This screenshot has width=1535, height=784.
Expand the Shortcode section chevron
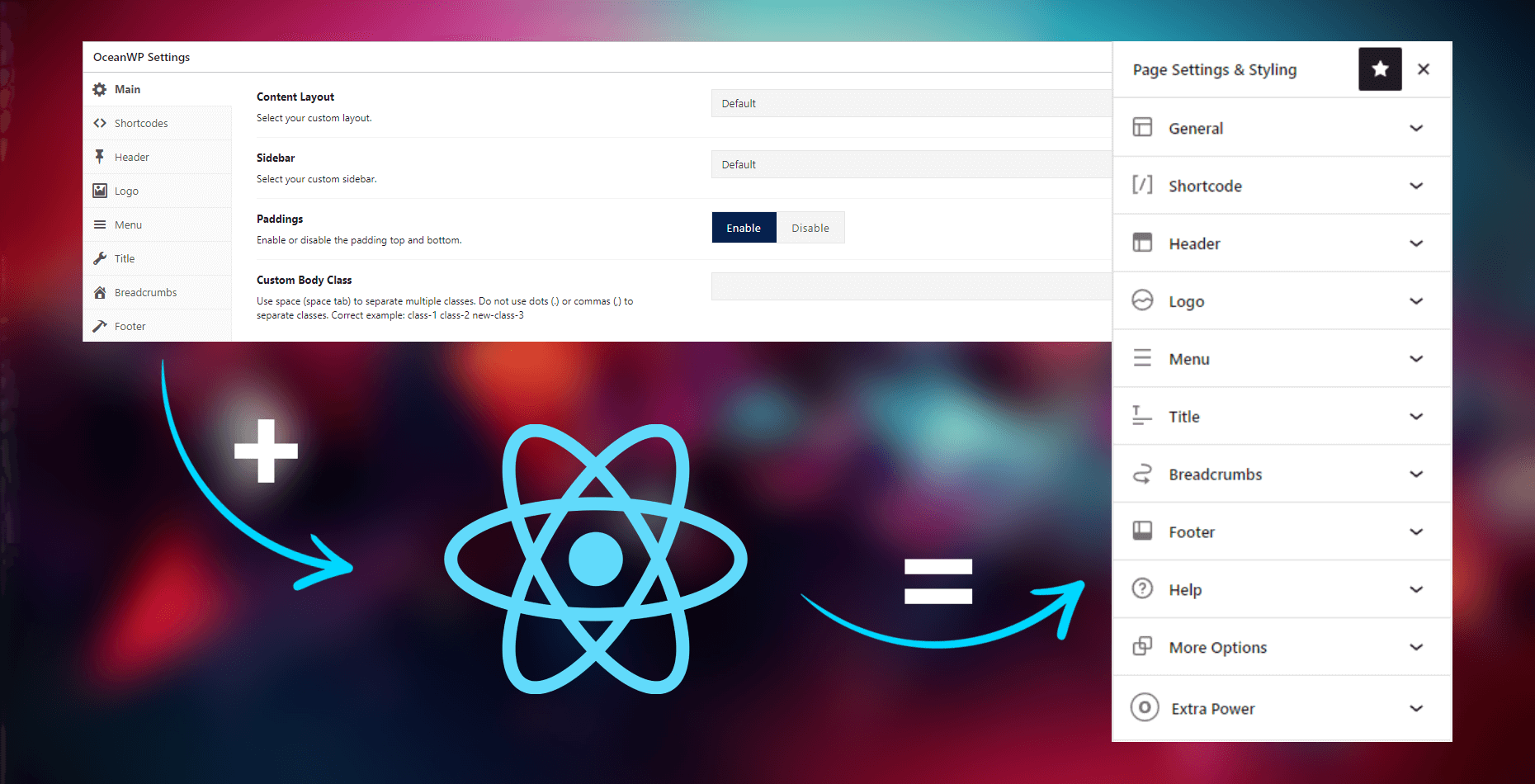(1416, 186)
